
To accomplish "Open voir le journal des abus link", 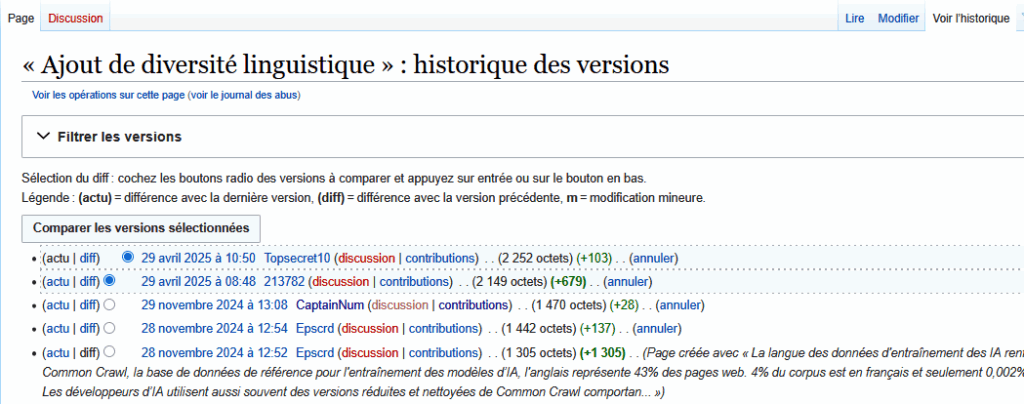I will pyautogui.click(x=244, y=95).
